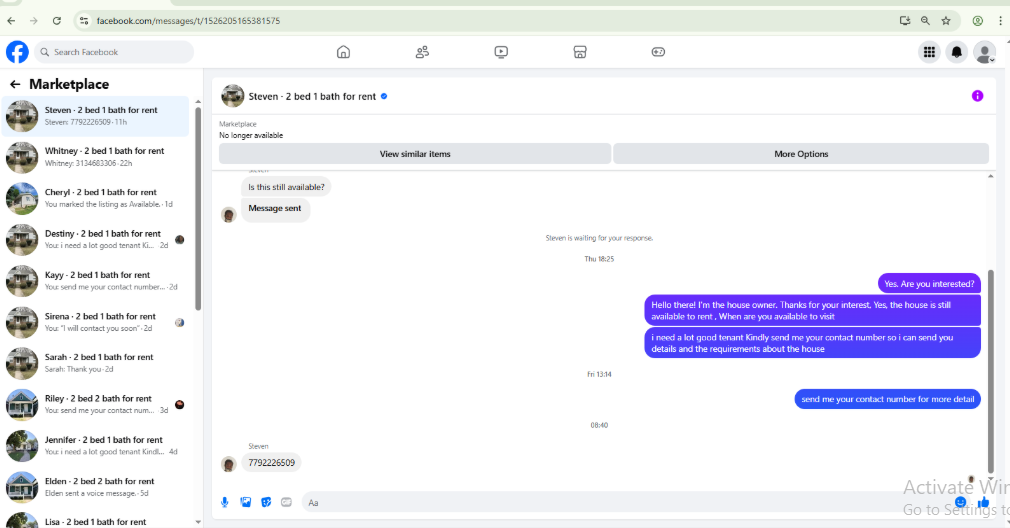Click 'send me your contact number for more detail' message
Image resolution: width=1010 pixels, height=528 pixels.
pos(888,399)
